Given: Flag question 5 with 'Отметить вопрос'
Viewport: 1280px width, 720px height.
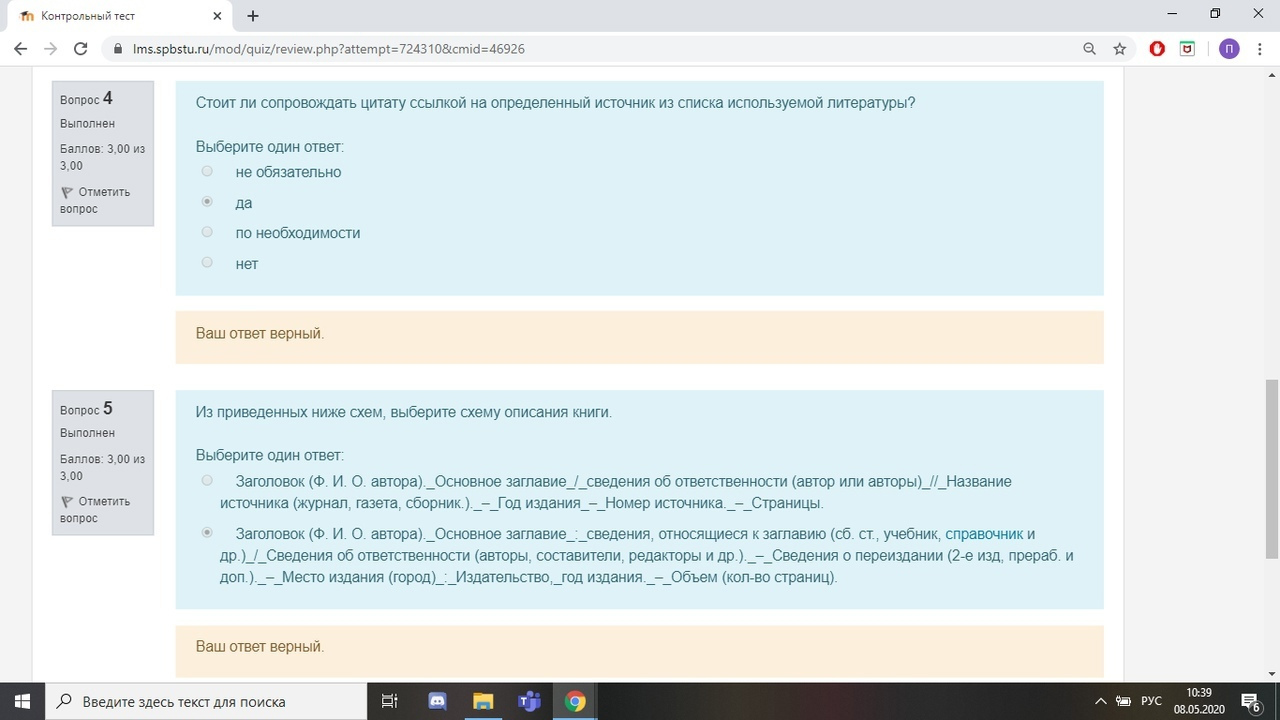Looking at the screenshot, I should 95,510.
